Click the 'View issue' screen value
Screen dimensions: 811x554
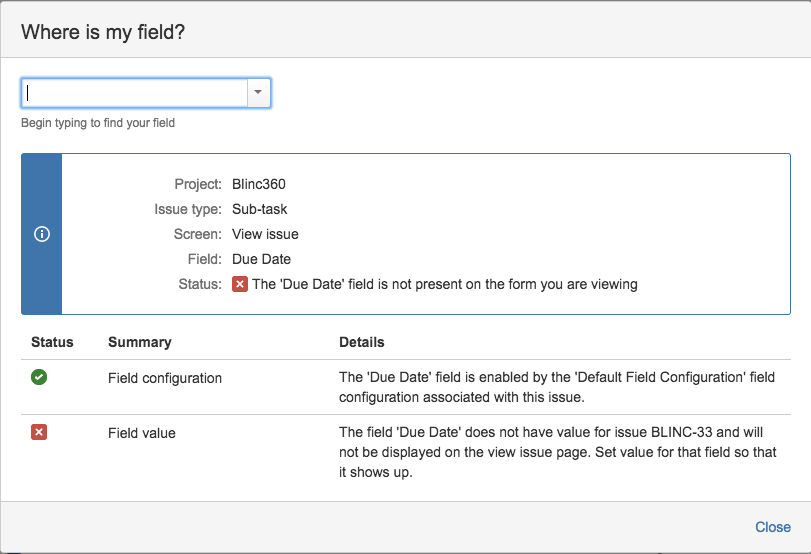click(x=265, y=234)
